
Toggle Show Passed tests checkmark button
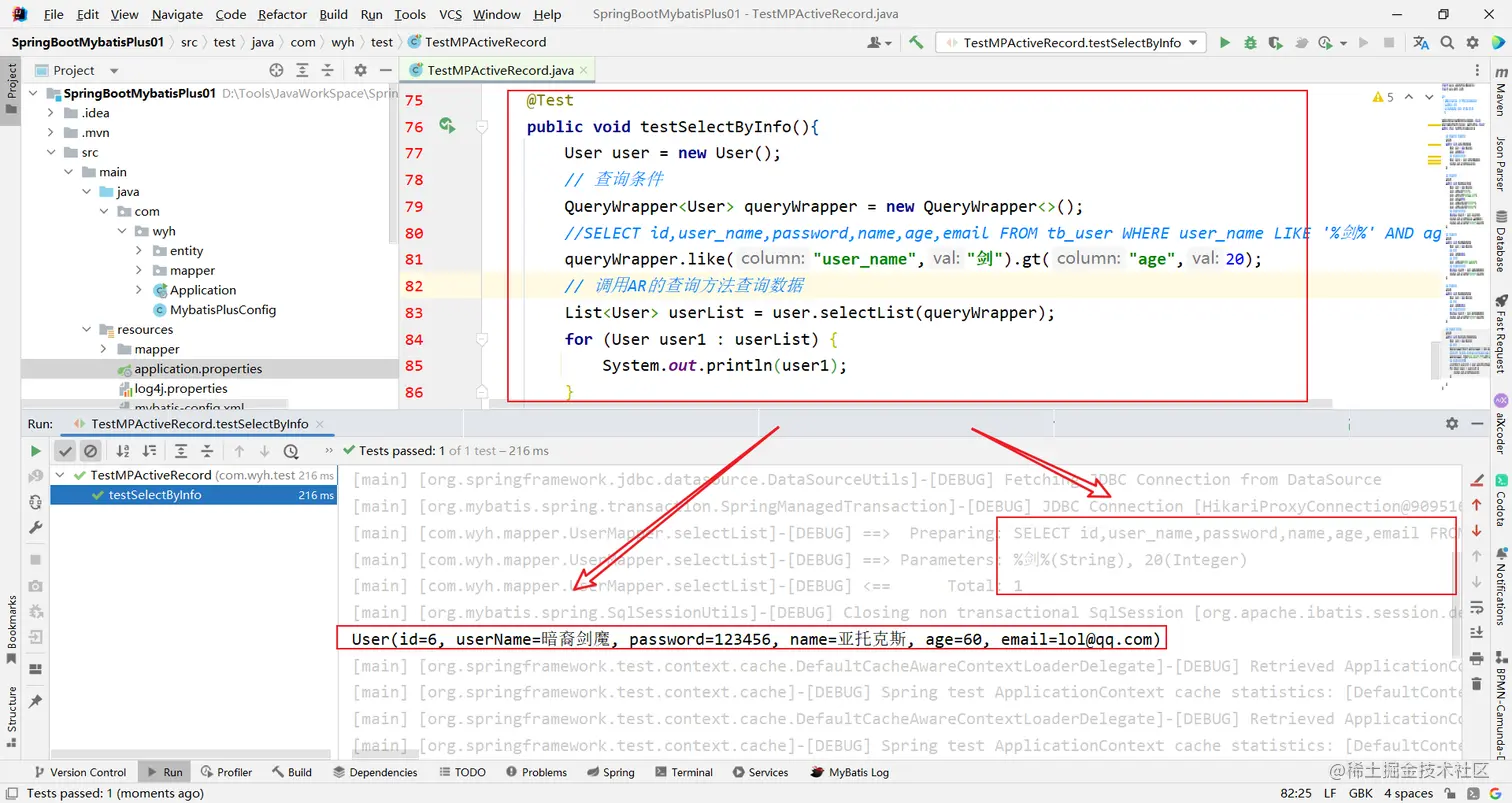pyautogui.click(x=65, y=451)
